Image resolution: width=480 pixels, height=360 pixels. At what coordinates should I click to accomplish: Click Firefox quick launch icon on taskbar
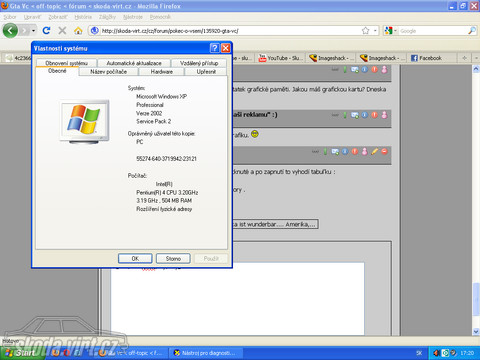point(55,353)
